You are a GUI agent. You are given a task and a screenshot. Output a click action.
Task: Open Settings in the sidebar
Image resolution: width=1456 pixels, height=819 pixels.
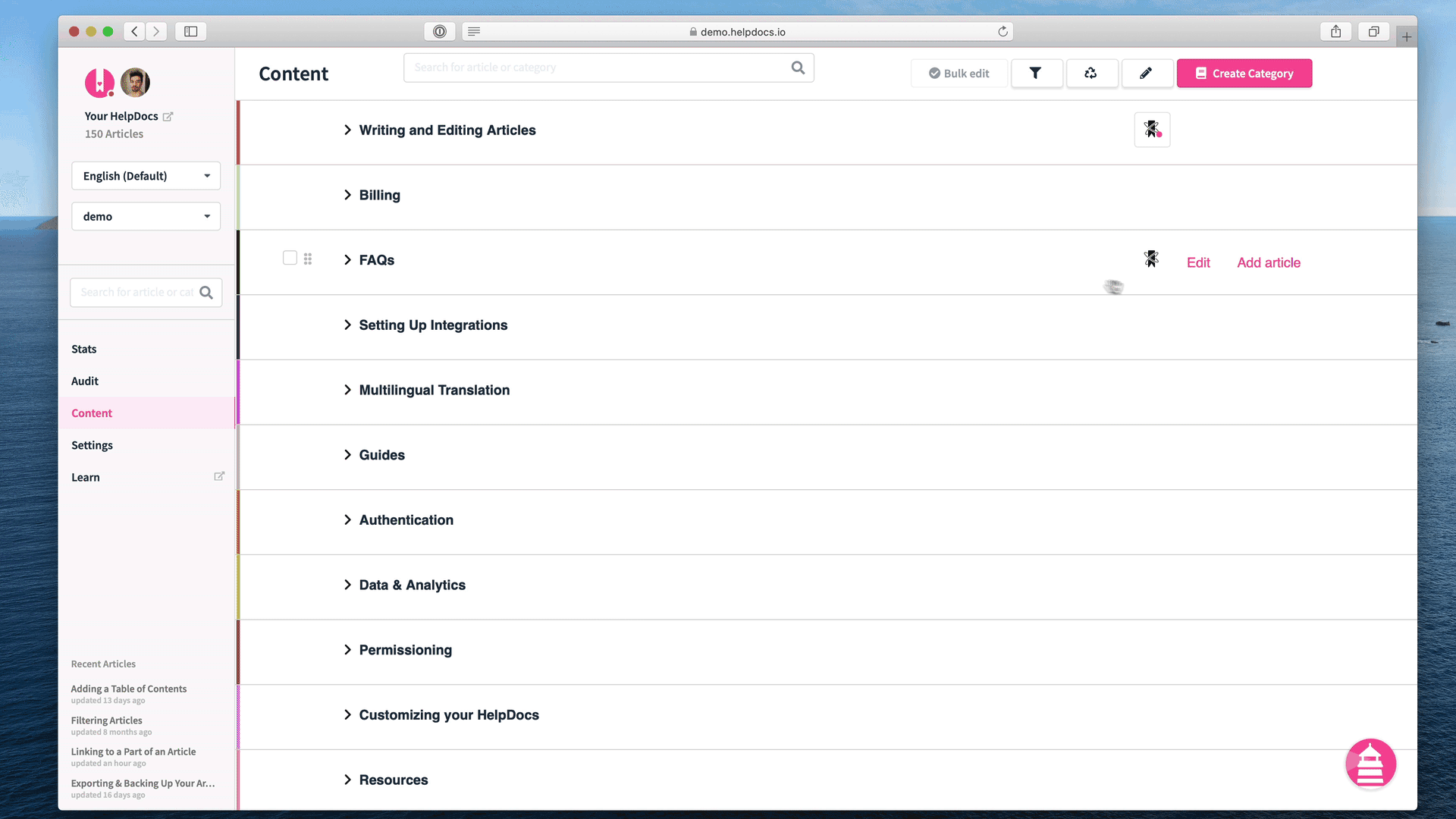click(x=92, y=445)
